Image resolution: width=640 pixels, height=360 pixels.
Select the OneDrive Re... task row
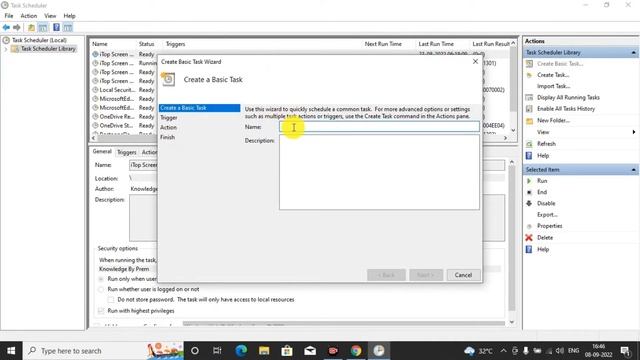click(123, 117)
